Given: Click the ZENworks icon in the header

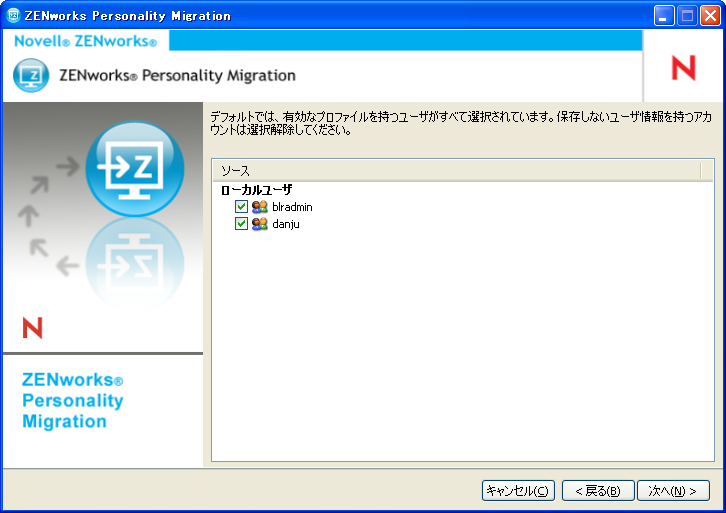Looking at the screenshot, I should point(31,75).
